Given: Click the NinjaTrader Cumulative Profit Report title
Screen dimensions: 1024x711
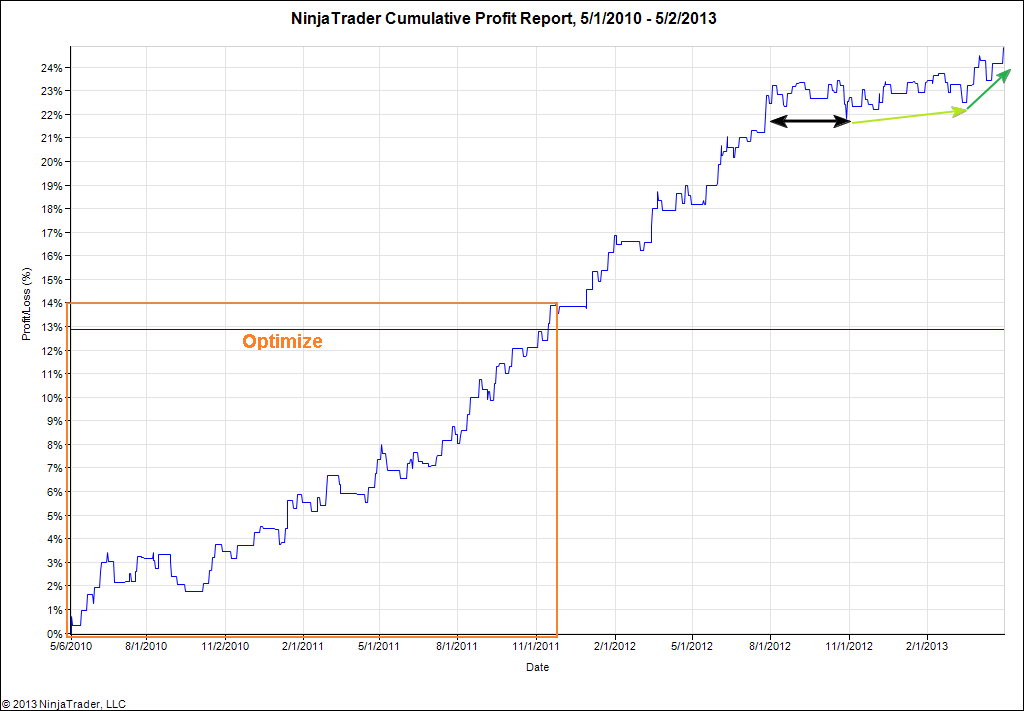Looking at the screenshot, I should (x=504, y=19).
